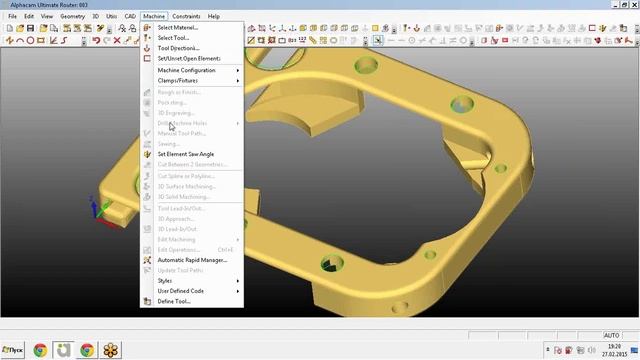The image size is (640, 360).
Task: Click the yellow square toolbar icon
Action: [375, 28]
